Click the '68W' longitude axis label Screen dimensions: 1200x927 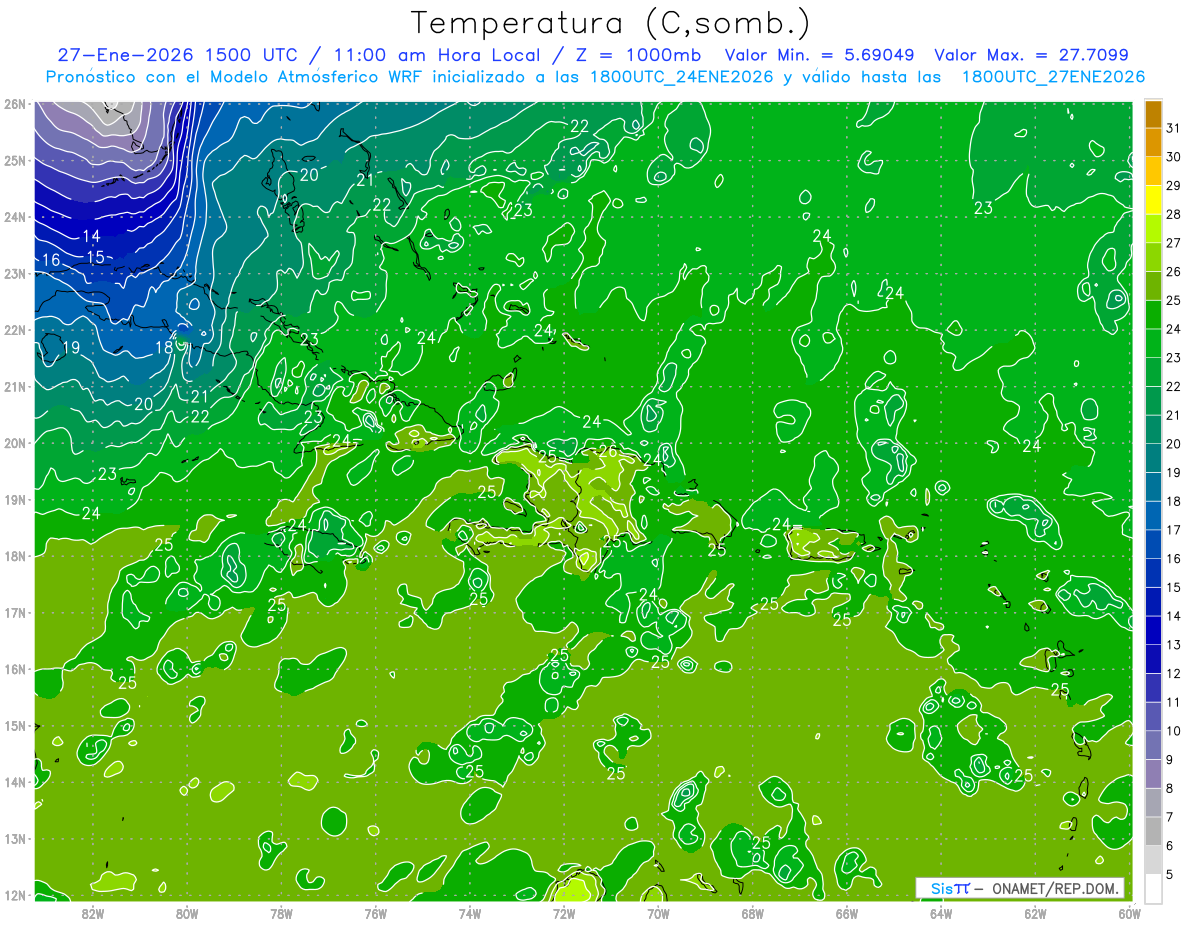point(752,913)
